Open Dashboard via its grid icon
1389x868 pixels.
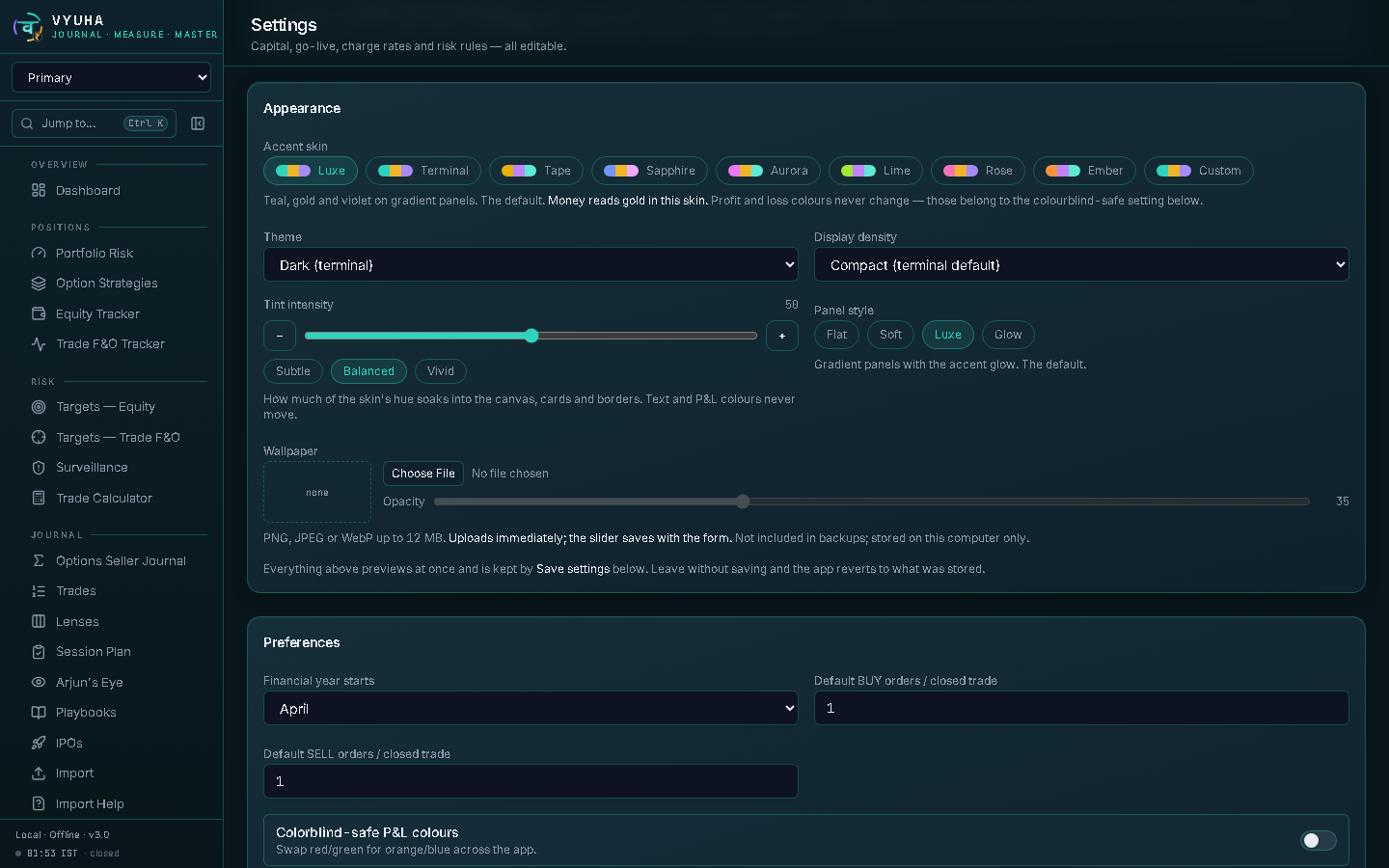tap(39, 190)
